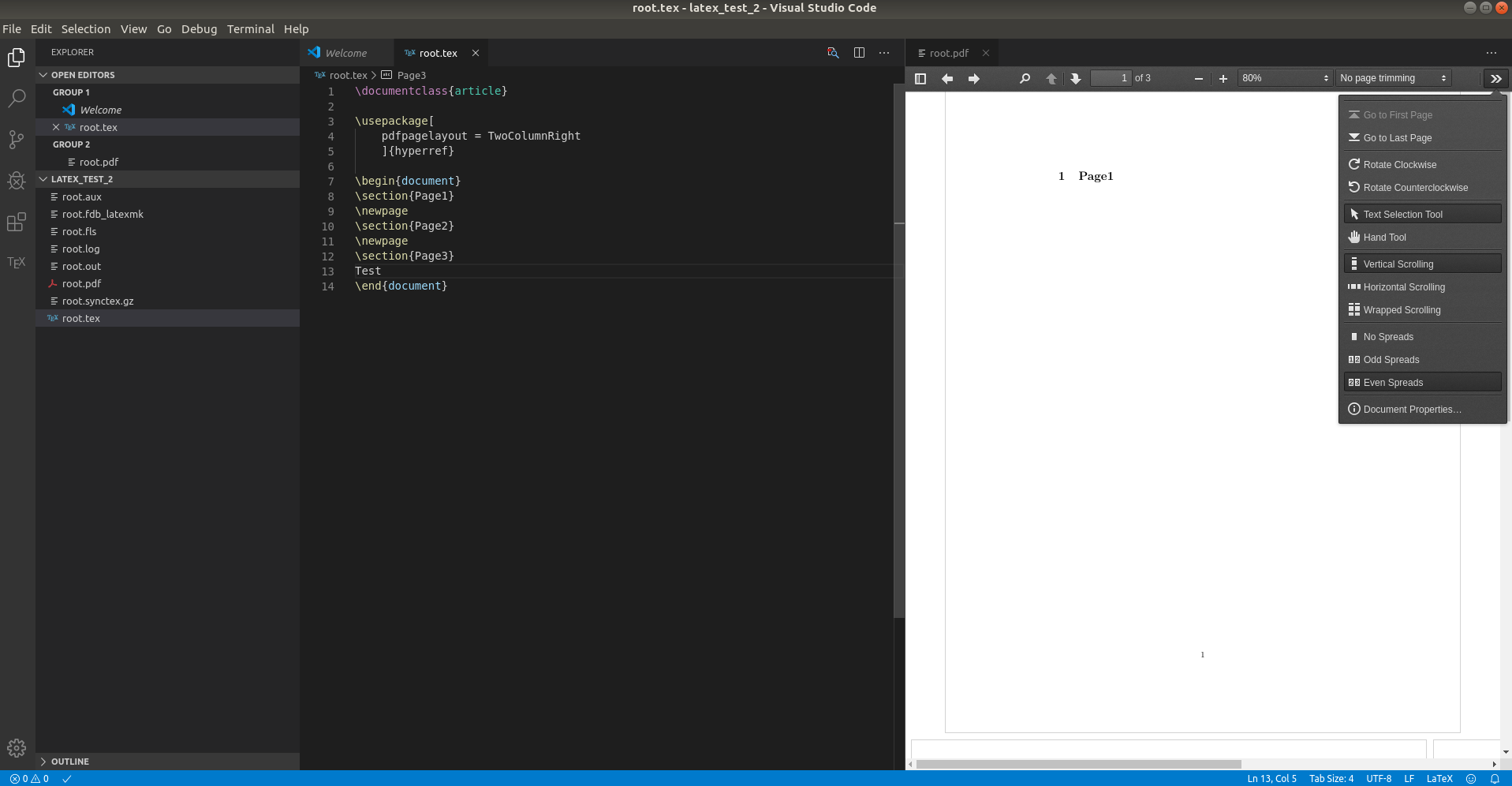1512x786 pixels.
Task: Zoom out the PDF with the minus icon
Action: coord(1197,77)
